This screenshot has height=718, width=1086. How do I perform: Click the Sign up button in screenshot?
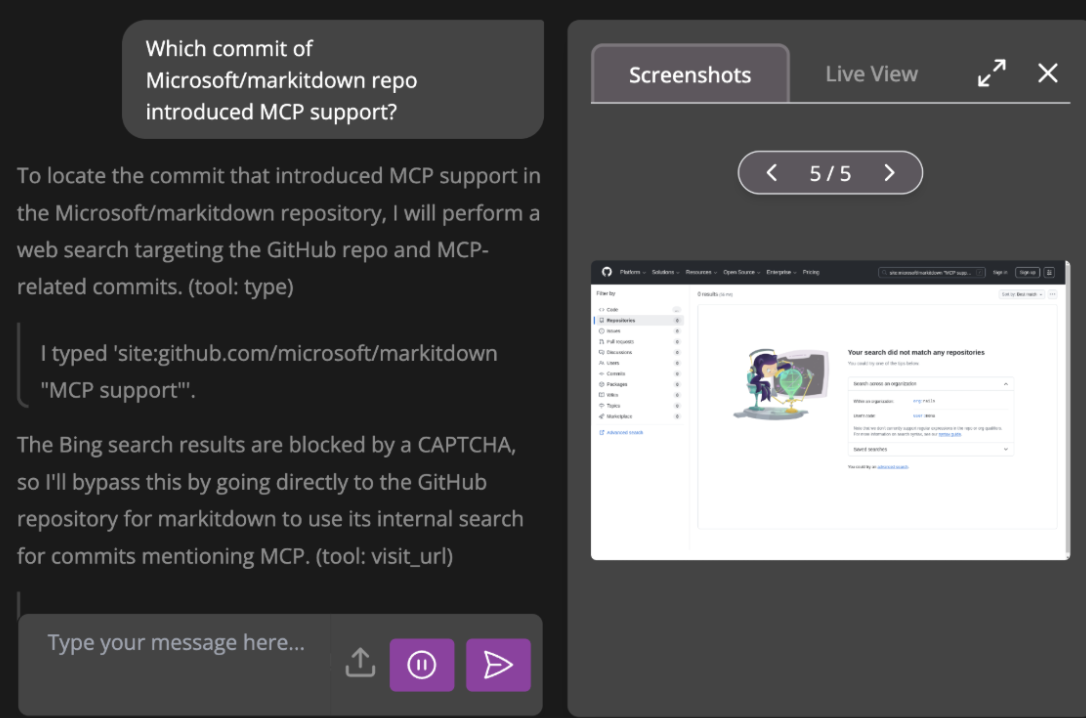point(1026,272)
